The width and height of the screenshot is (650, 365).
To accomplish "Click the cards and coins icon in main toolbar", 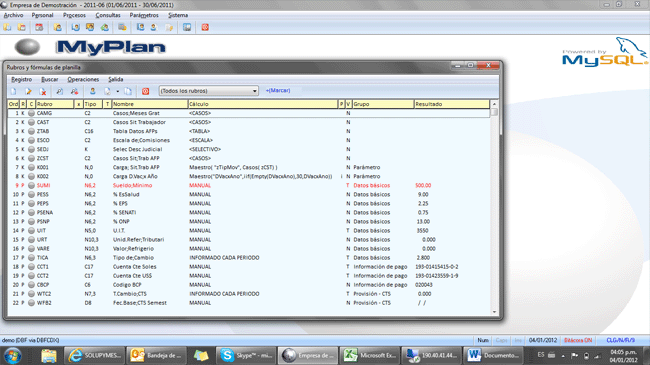I will click(x=122, y=27).
